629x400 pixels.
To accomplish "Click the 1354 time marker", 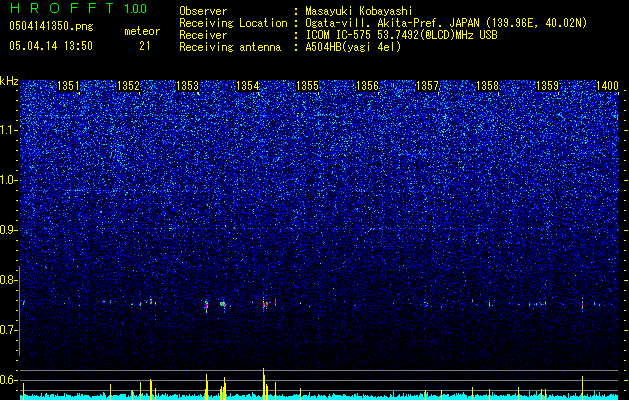I will pyautogui.click(x=248, y=86).
